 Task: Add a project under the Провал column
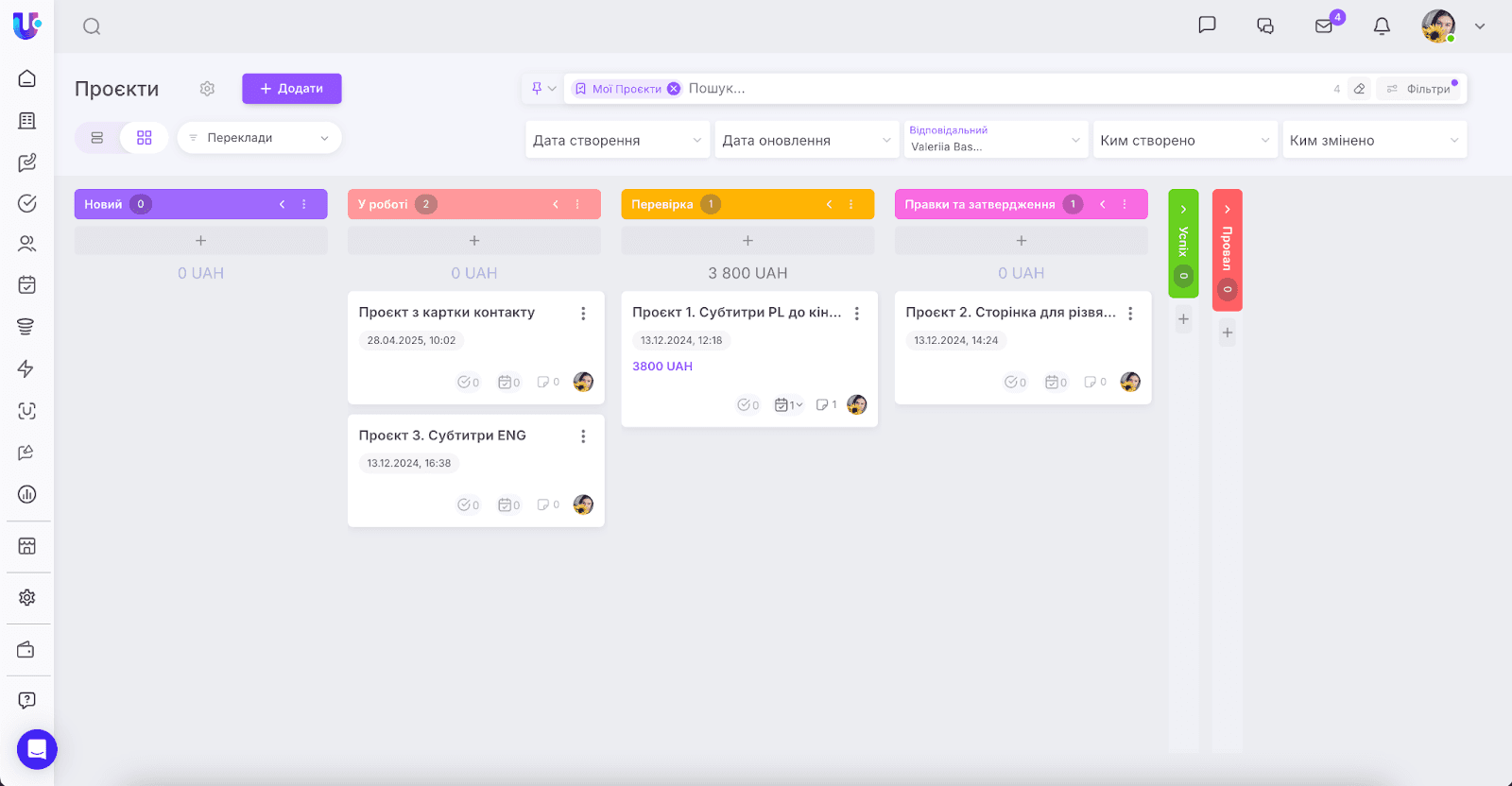tap(1228, 333)
